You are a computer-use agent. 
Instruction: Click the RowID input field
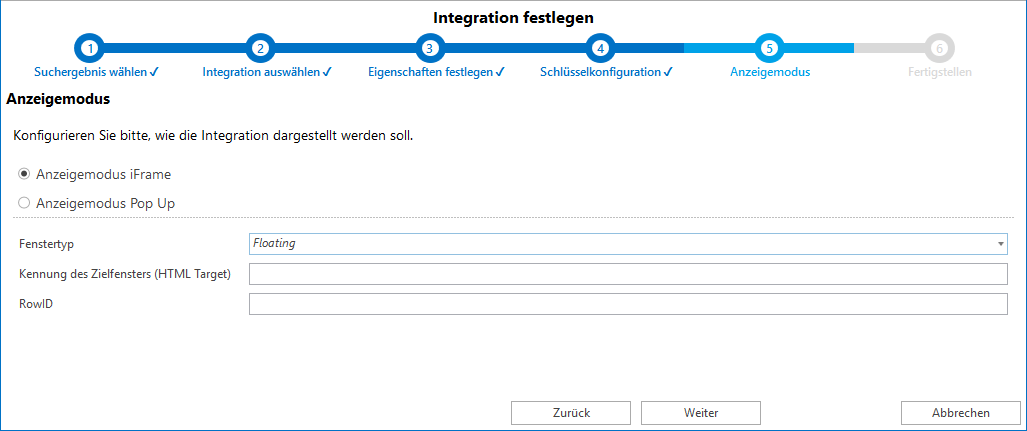(627, 304)
